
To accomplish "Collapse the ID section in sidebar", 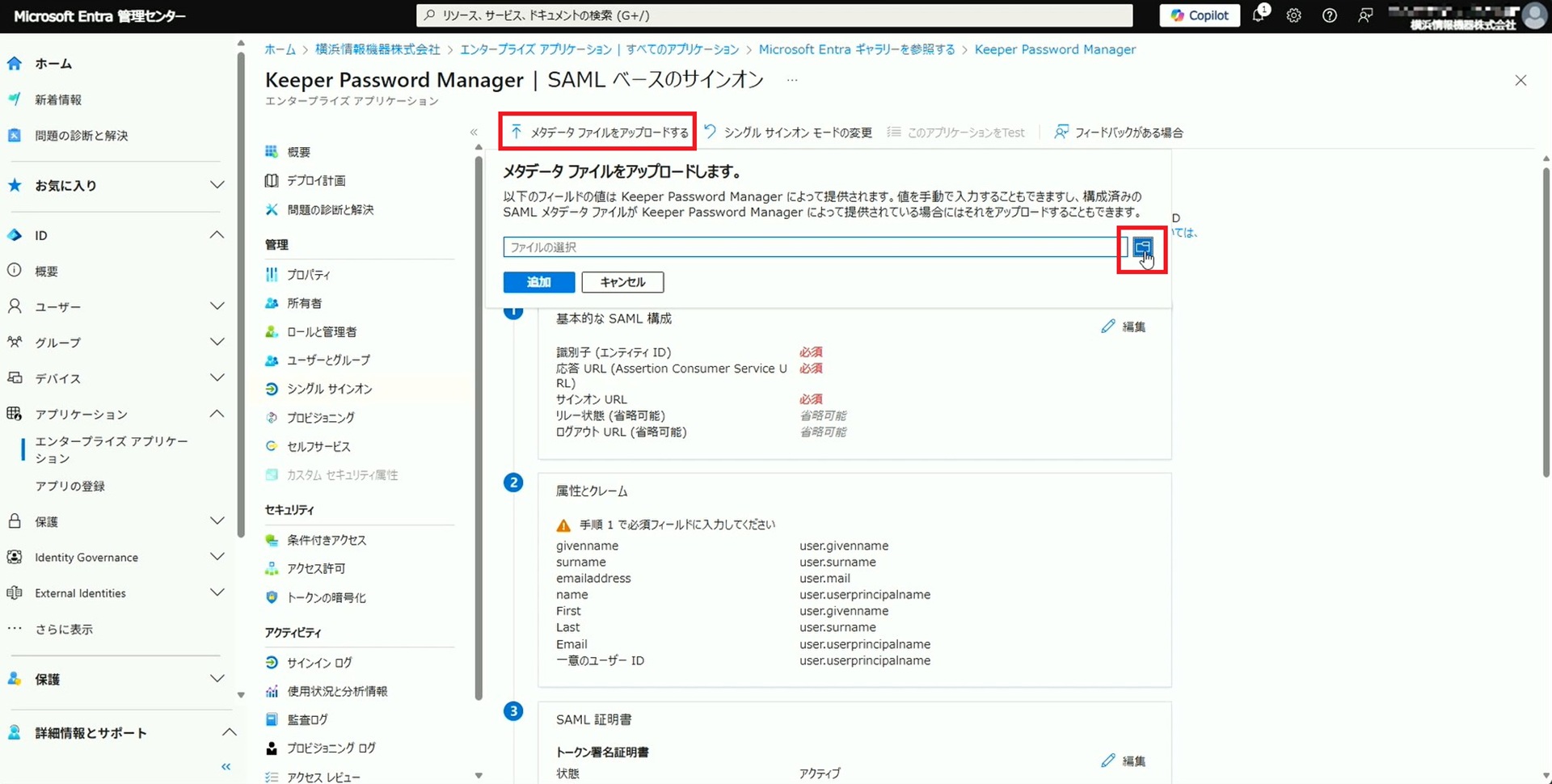I will point(217,235).
